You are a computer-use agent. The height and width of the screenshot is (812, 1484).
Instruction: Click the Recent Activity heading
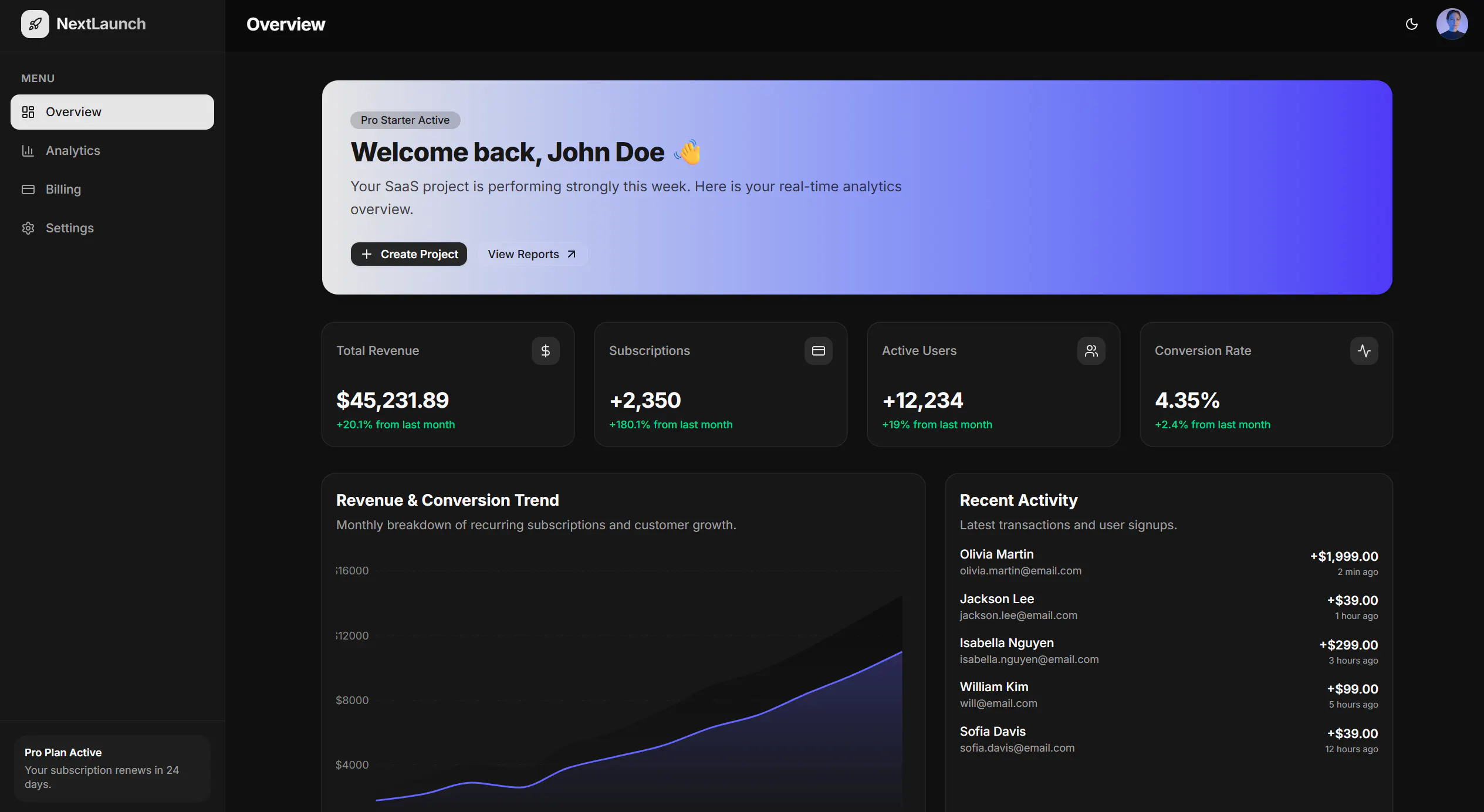[1019, 500]
